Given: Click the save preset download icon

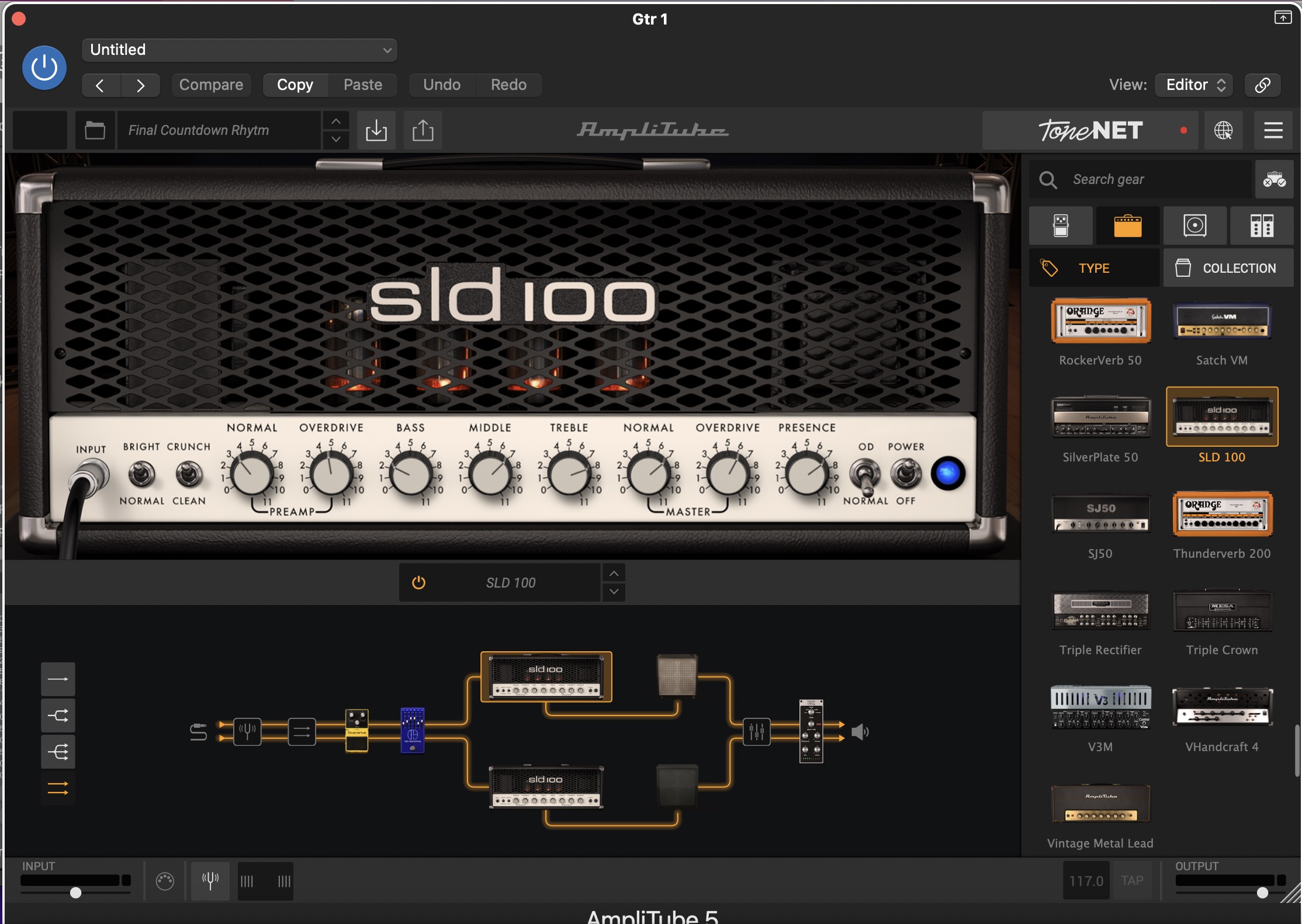Looking at the screenshot, I should [376, 130].
